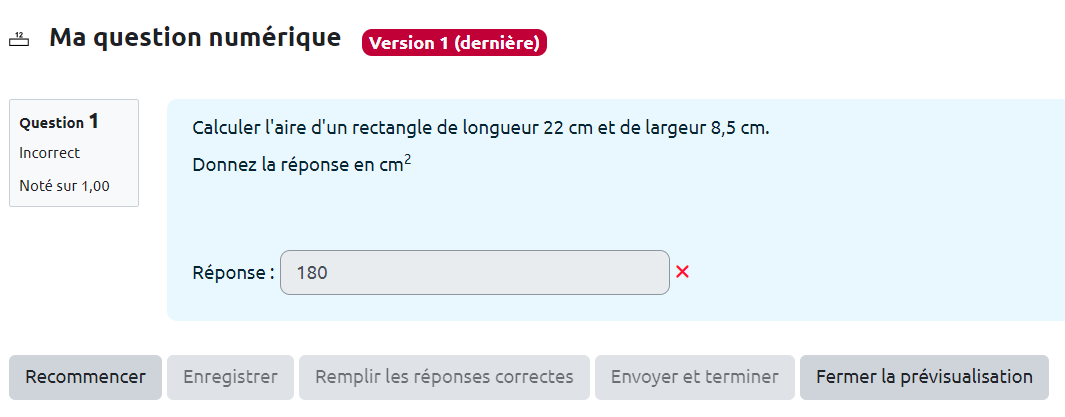Click the 'Incorrect' status text
The height and width of the screenshot is (417, 1065).
(x=50, y=153)
